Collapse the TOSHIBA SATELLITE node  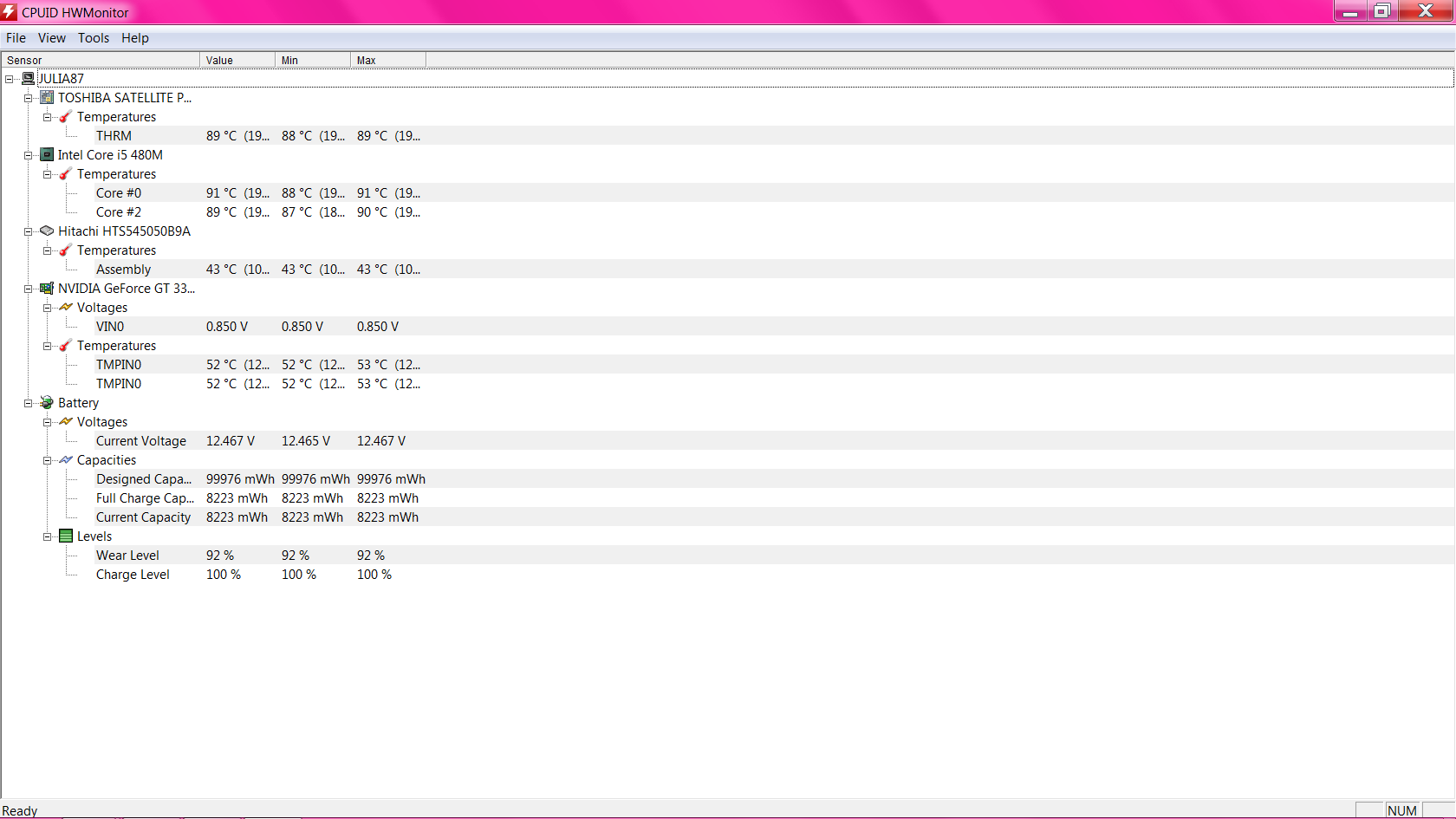(x=28, y=98)
